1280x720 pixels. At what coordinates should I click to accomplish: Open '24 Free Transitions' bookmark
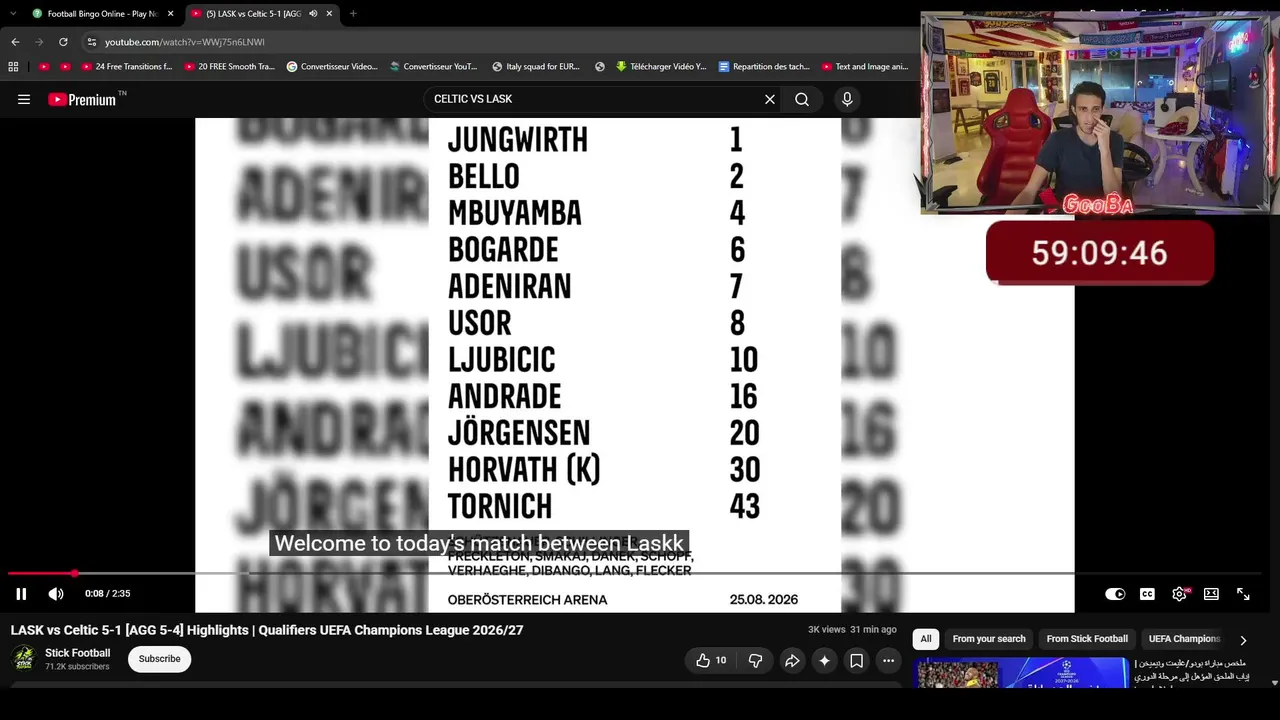(x=127, y=67)
